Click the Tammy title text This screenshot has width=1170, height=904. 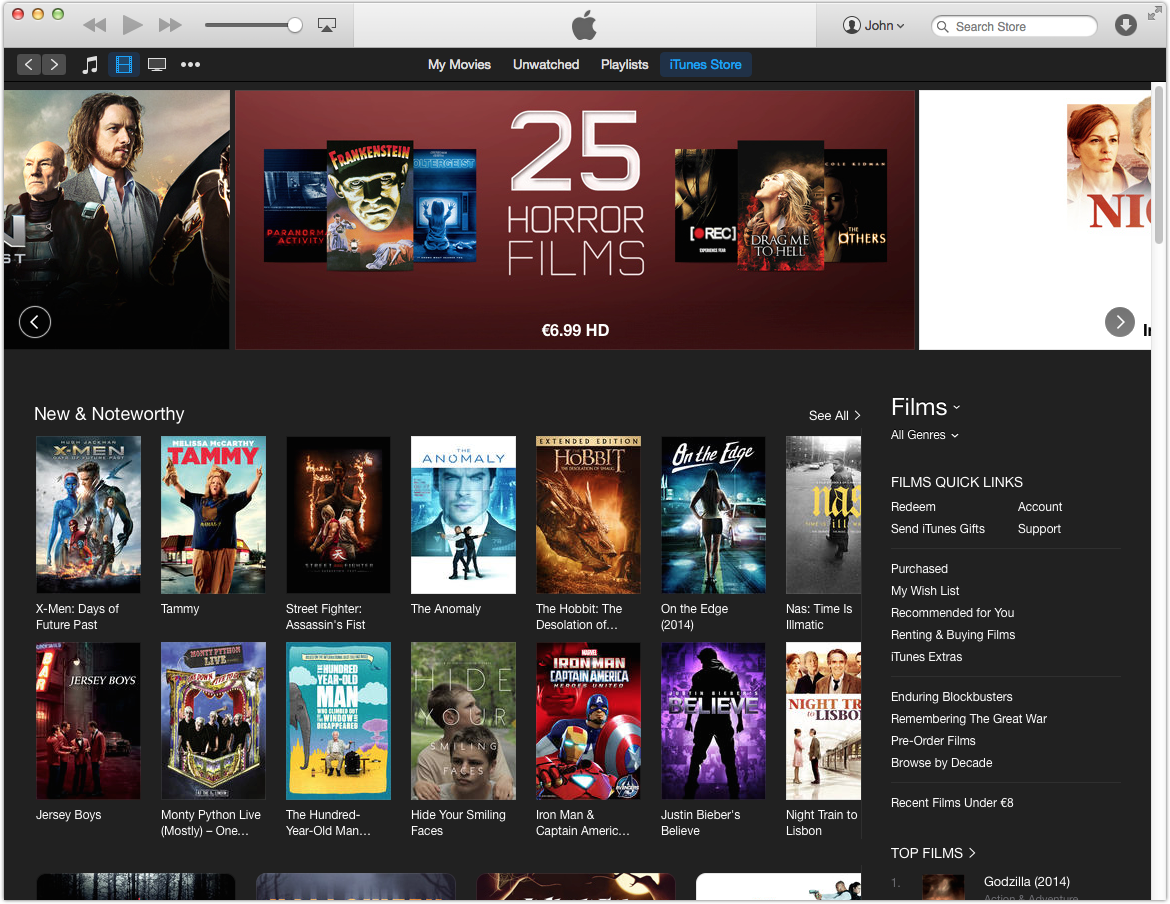coord(180,609)
